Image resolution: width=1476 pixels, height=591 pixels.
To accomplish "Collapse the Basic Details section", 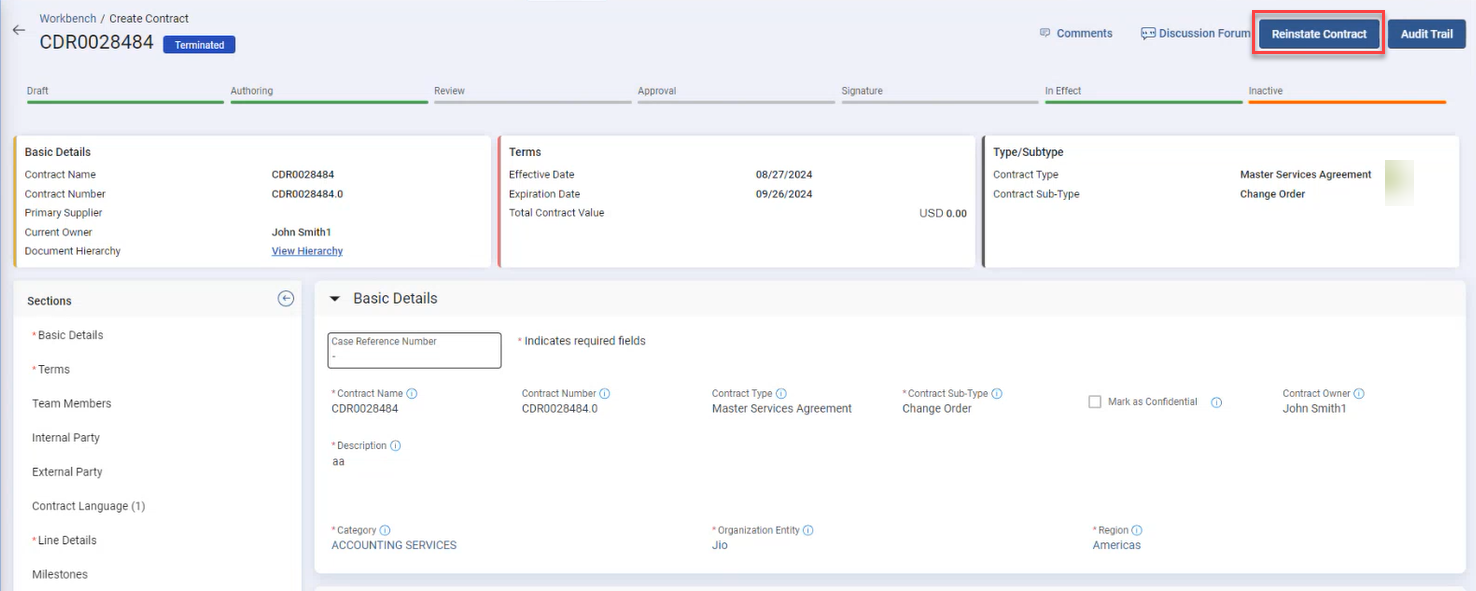I will click(335, 299).
